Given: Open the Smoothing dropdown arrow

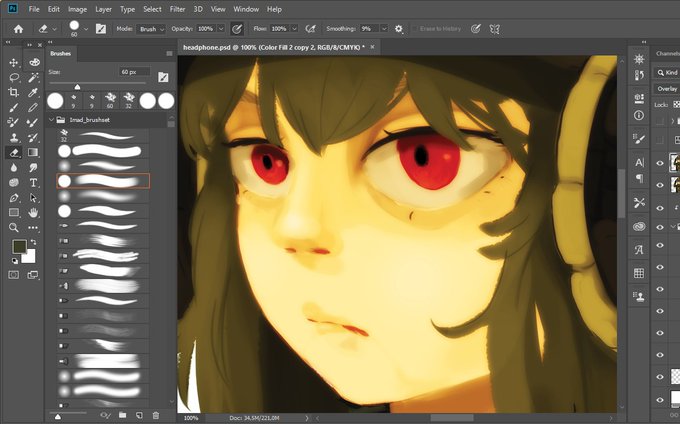Looking at the screenshot, I should coord(384,29).
